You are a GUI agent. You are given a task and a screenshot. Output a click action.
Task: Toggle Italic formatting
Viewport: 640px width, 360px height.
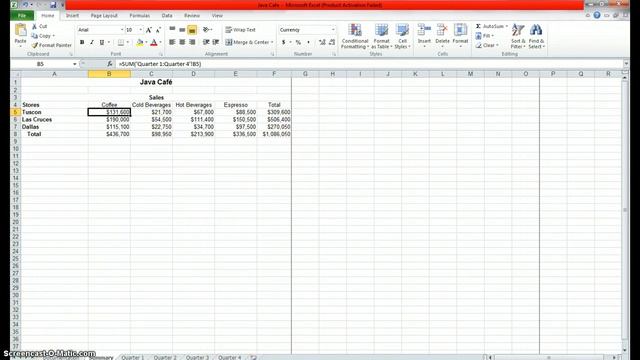click(92, 42)
